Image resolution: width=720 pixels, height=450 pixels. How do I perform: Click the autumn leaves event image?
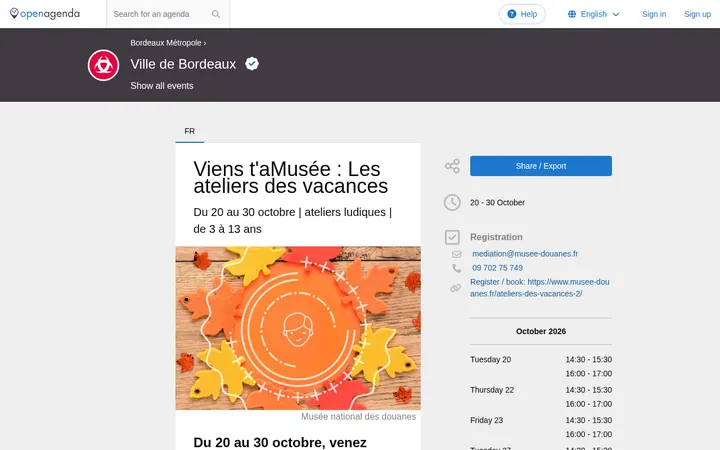point(298,328)
